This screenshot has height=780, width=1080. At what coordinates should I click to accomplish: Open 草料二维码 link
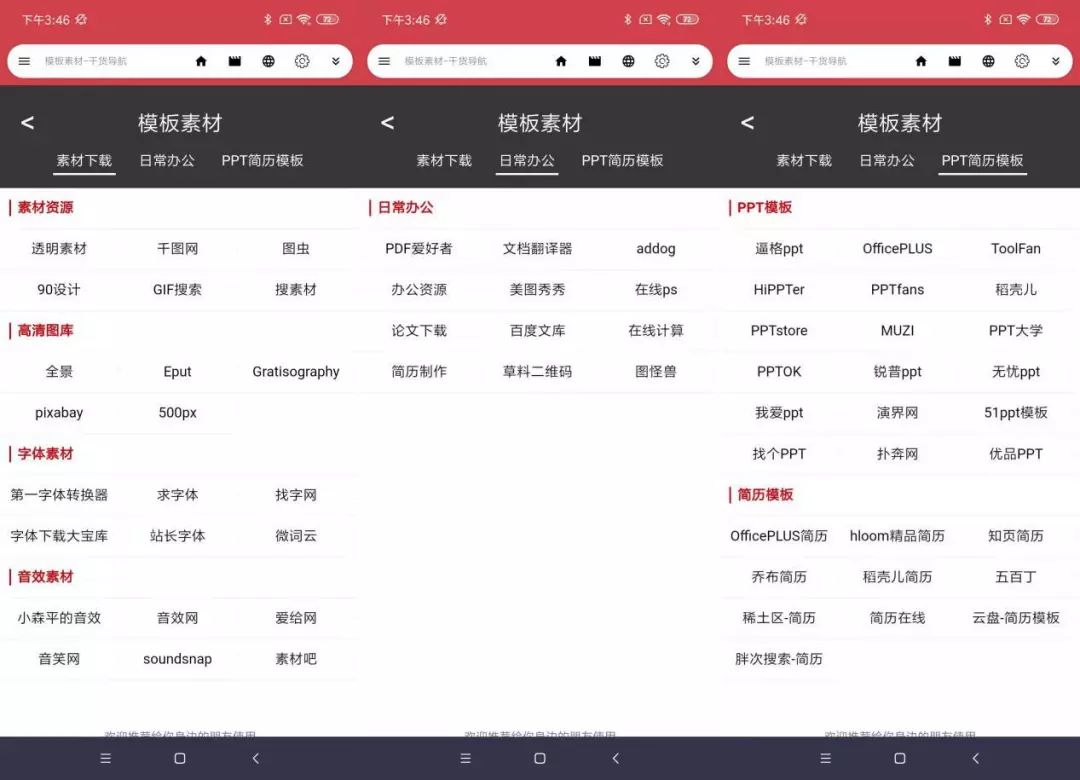click(x=537, y=372)
